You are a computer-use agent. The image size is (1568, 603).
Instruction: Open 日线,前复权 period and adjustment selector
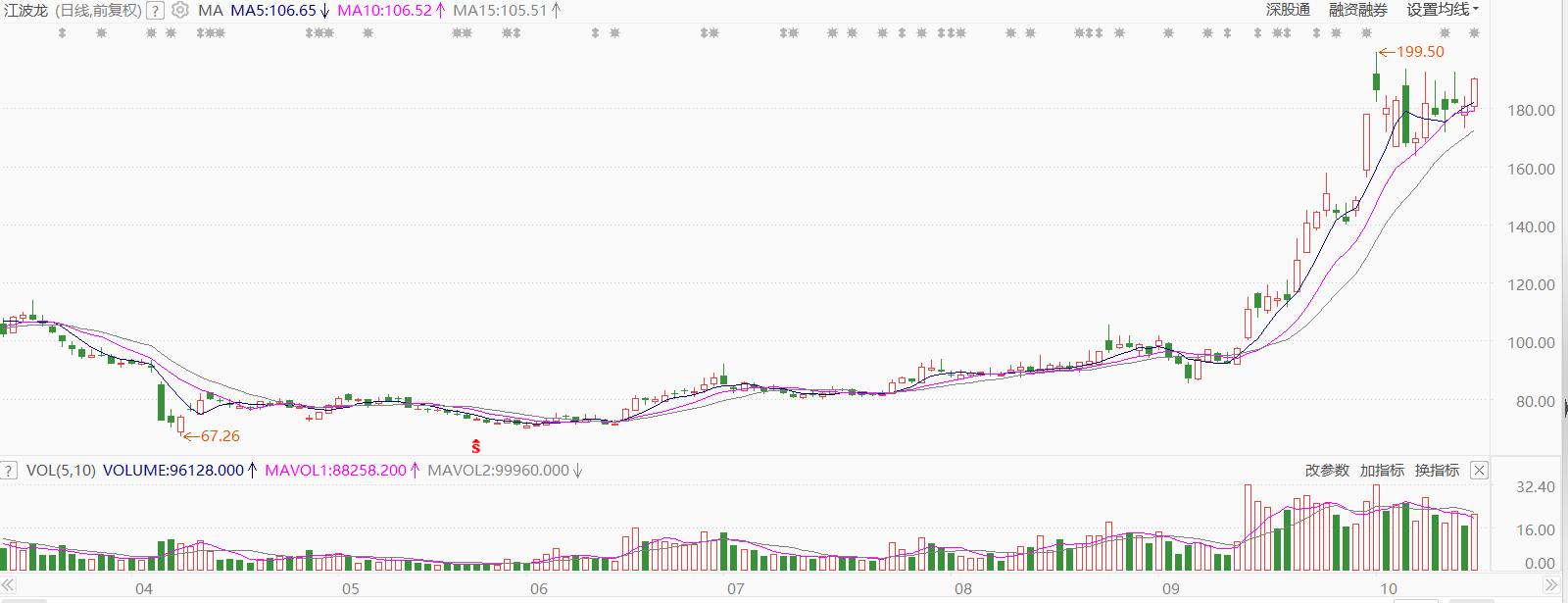[x=98, y=11]
